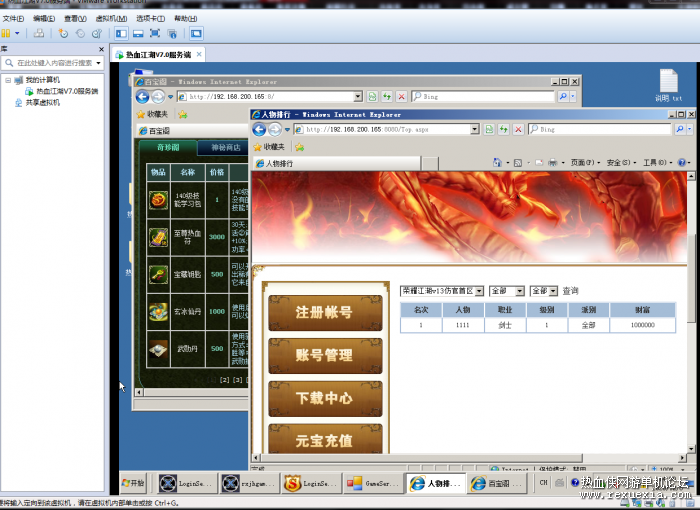Click the 140级技能学习包 item icon

[158, 200]
